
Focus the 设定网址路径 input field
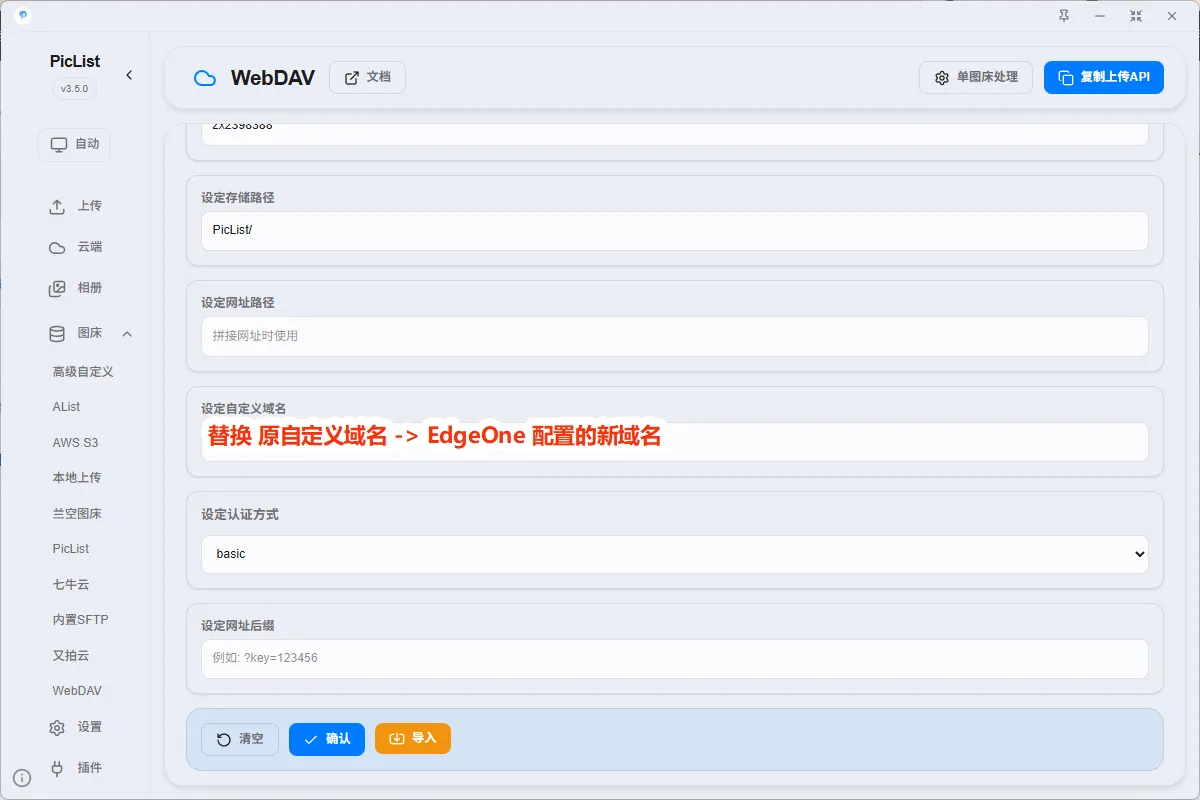[x=675, y=336]
